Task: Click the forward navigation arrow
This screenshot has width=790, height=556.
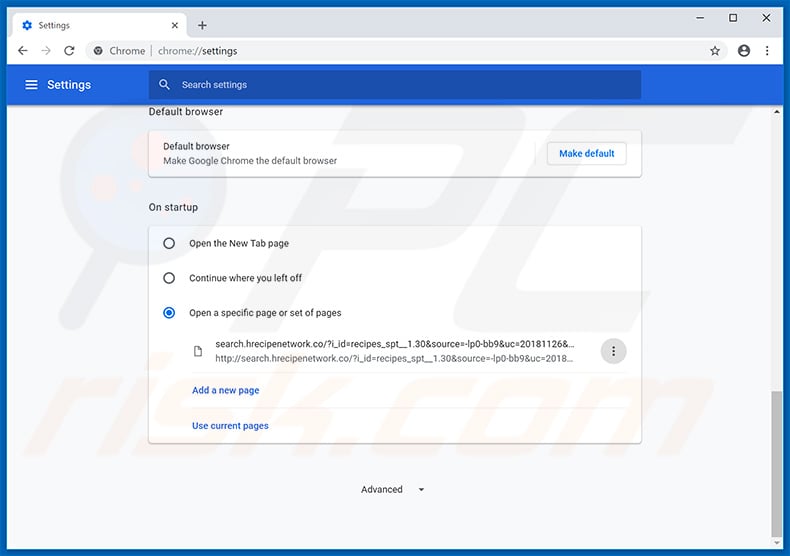Action: click(x=46, y=50)
